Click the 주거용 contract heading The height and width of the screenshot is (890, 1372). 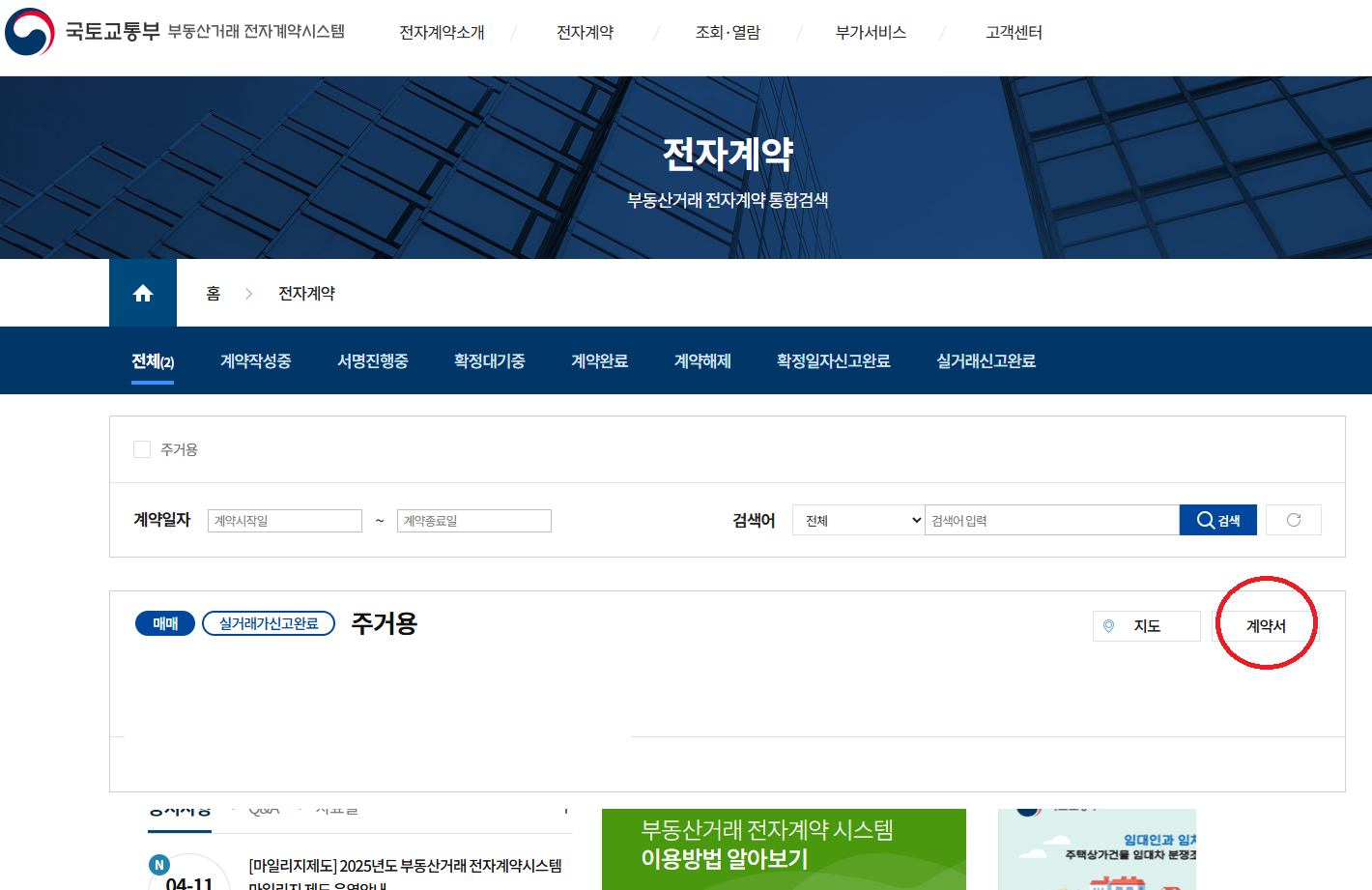click(x=385, y=623)
